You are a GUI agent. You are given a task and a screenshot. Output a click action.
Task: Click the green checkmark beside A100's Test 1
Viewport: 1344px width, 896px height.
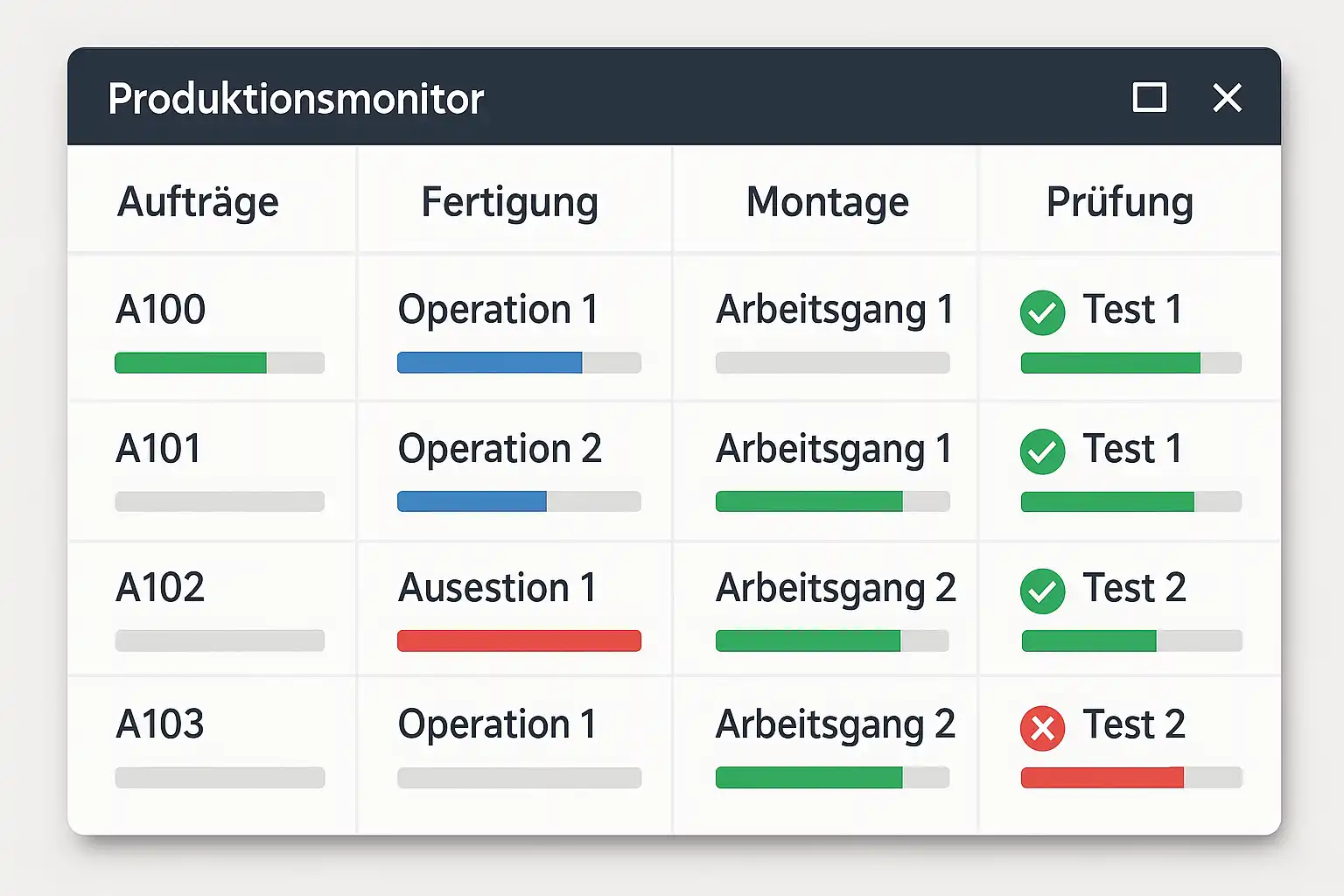[x=1042, y=312]
